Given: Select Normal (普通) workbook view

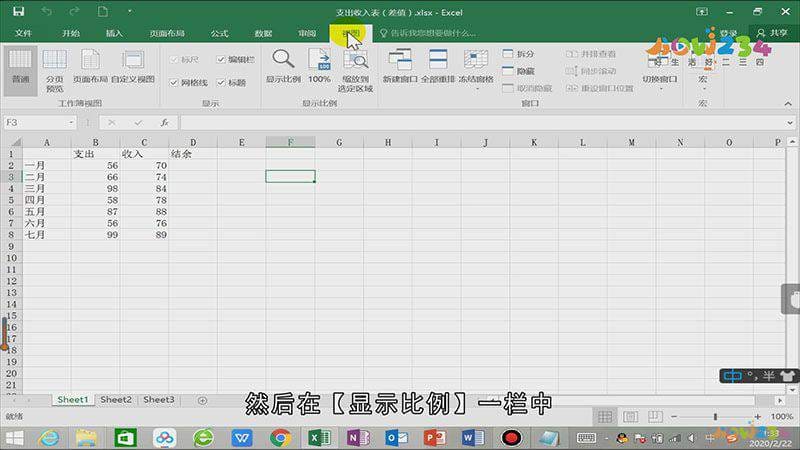Looking at the screenshot, I should click(20, 70).
